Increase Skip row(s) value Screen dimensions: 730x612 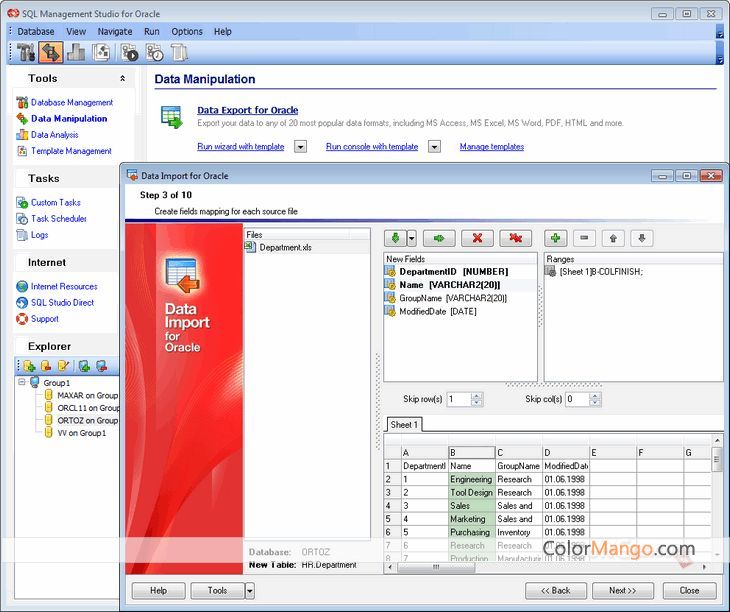477,396
